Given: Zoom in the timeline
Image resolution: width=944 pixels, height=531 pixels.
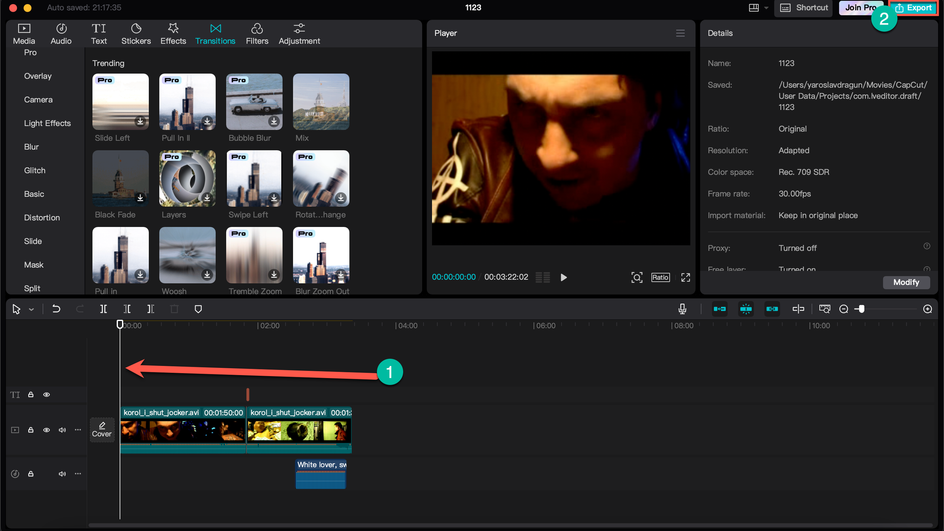Looking at the screenshot, I should 927,309.
